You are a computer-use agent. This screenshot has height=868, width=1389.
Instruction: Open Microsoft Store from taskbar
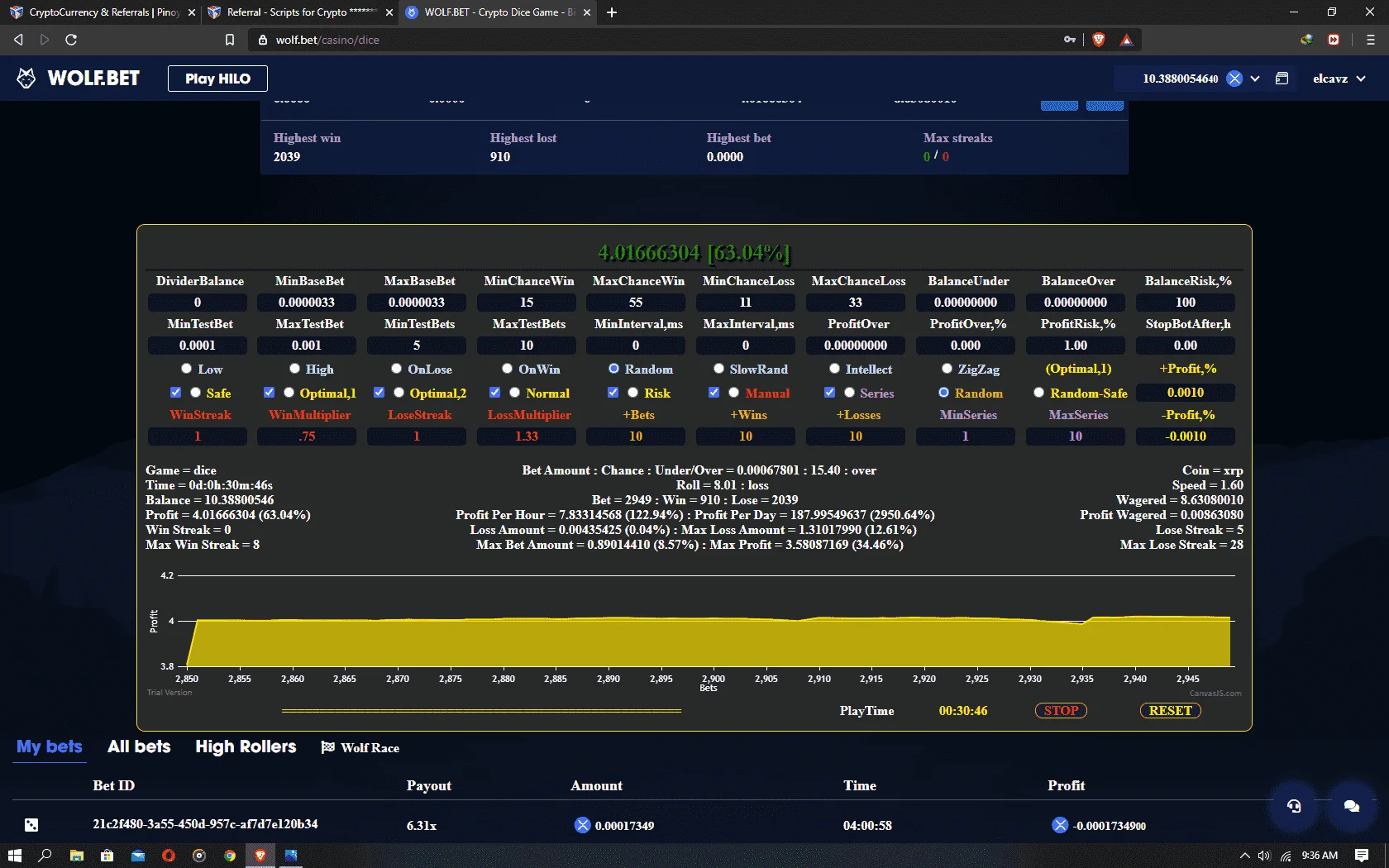click(x=107, y=856)
